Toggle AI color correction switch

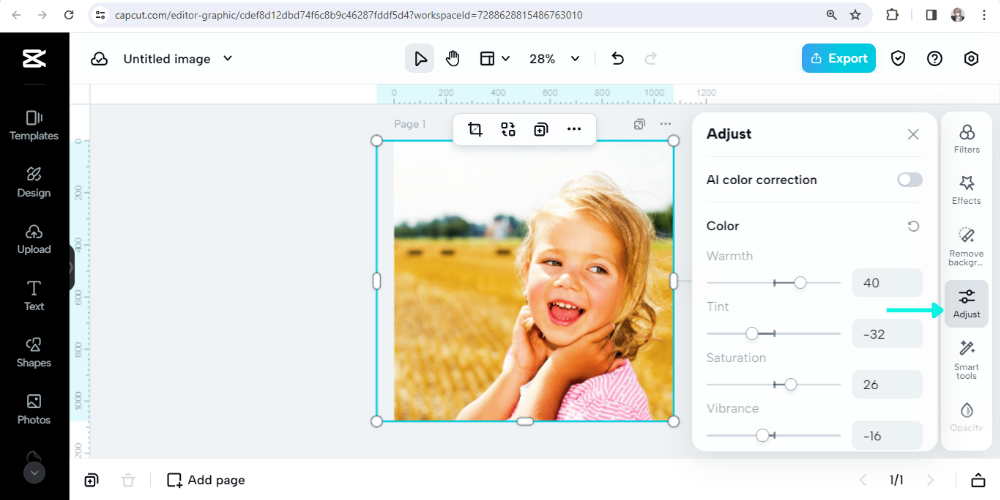click(909, 180)
